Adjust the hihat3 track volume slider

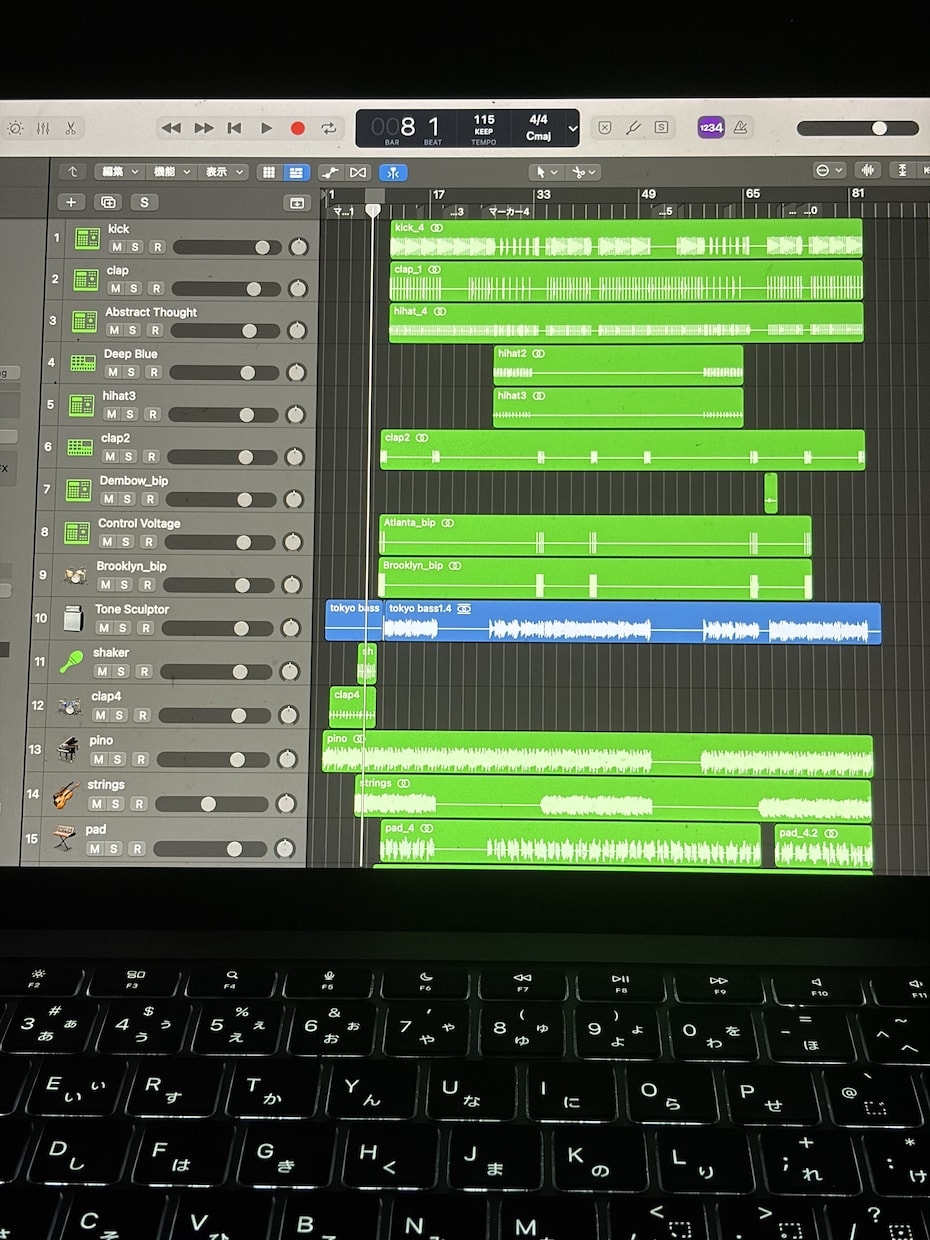click(x=223, y=414)
